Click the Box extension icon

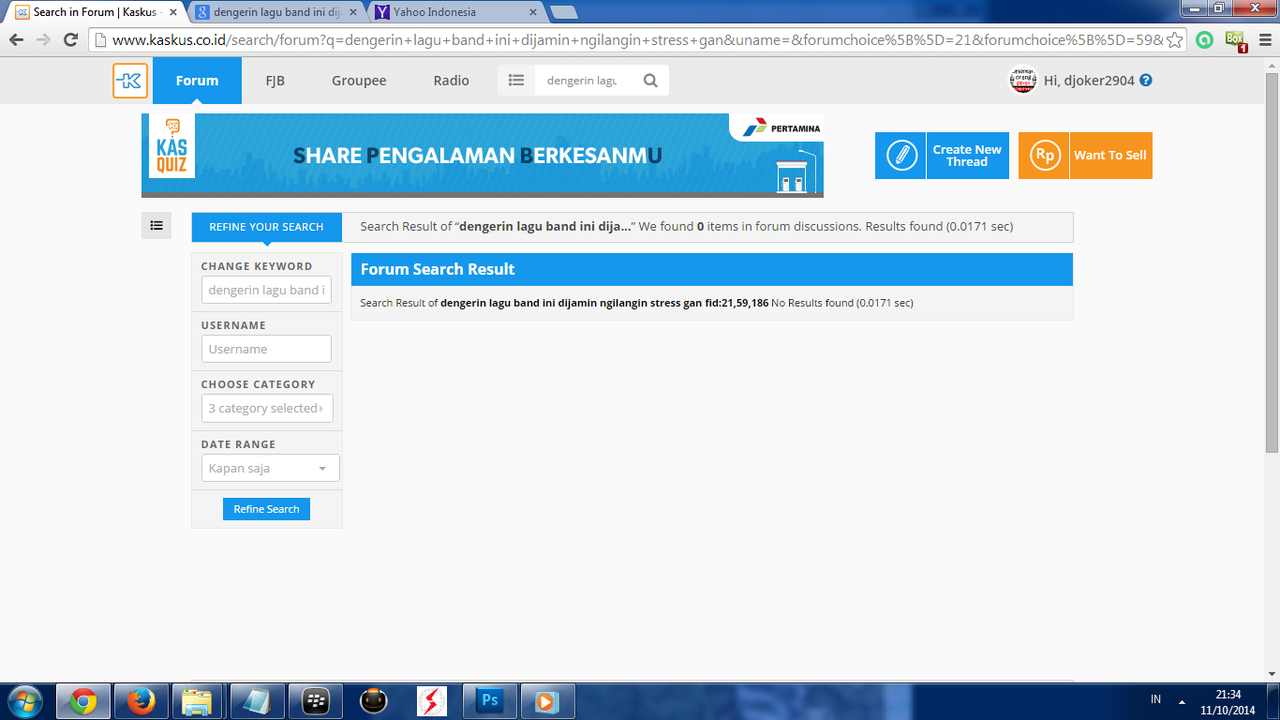[x=1235, y=40]
